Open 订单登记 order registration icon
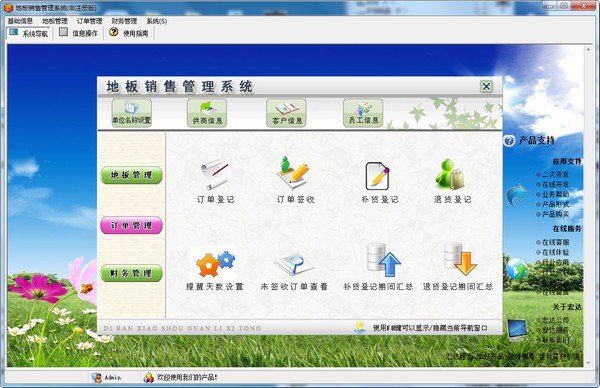 click(215, 175)
